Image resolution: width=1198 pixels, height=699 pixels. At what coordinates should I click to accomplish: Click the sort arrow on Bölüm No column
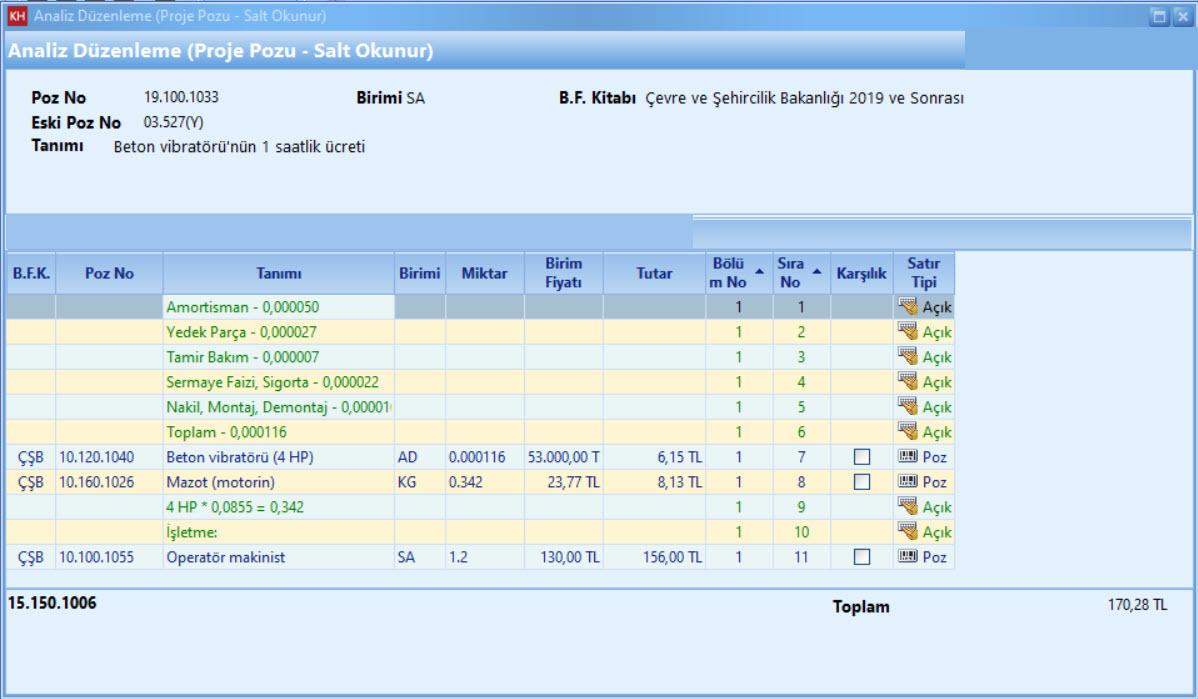tap(759, 271)
